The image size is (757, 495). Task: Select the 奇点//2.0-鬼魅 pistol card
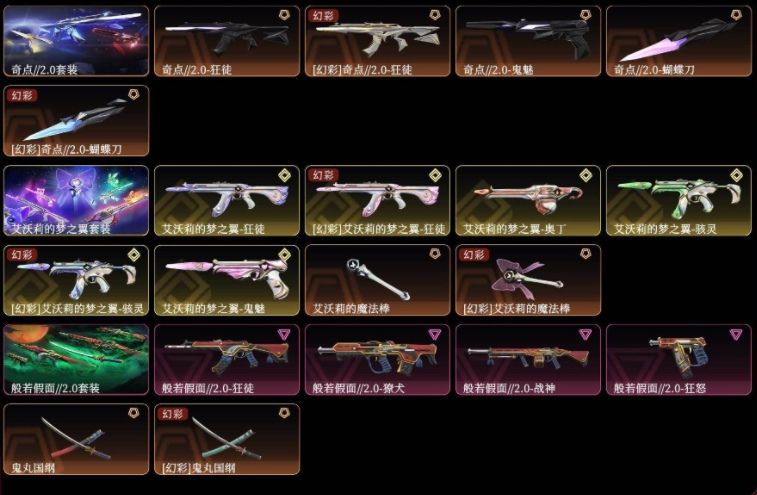528,41
